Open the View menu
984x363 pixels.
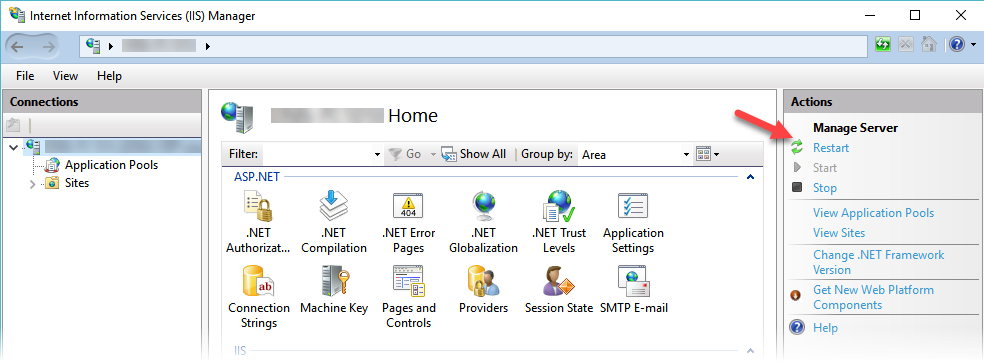coord(65,76)
